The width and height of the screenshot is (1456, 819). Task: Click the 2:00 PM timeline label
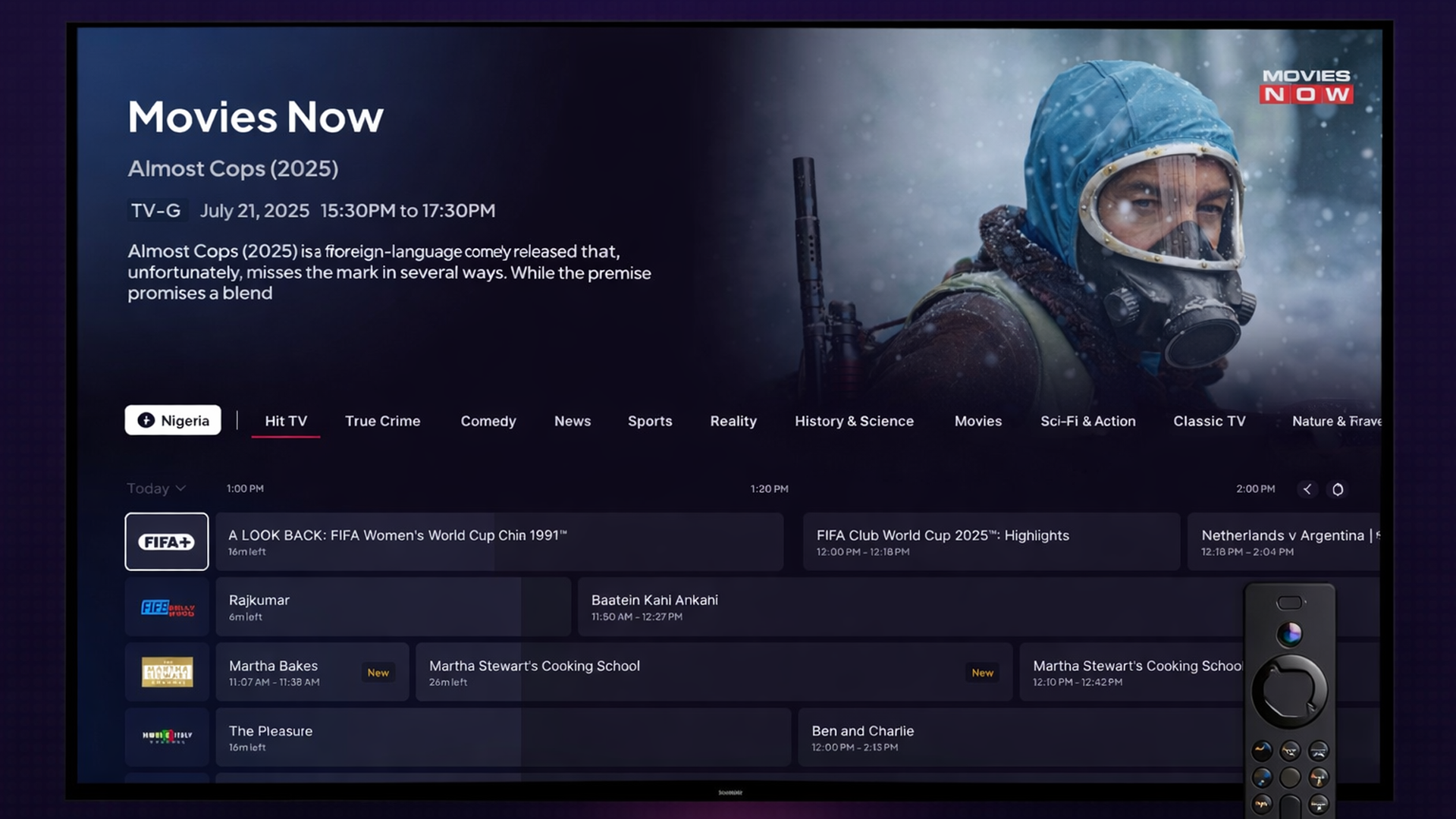point(1255,488)
